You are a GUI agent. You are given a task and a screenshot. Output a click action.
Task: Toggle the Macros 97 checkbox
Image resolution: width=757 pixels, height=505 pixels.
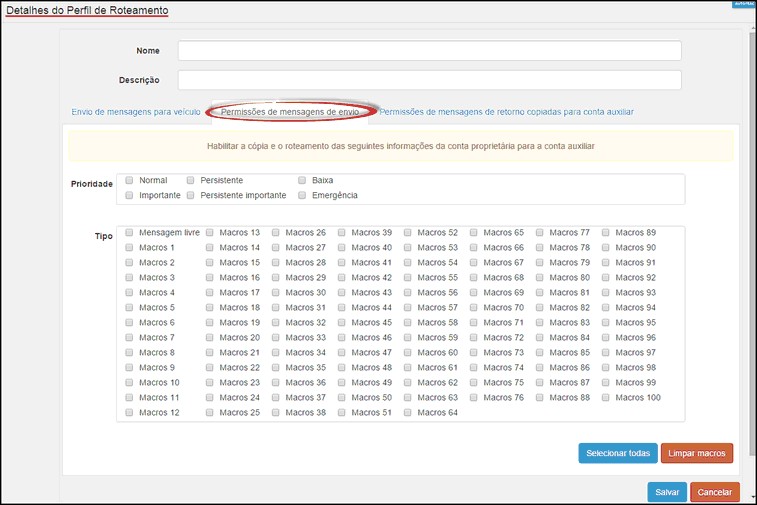coord(605,352)
